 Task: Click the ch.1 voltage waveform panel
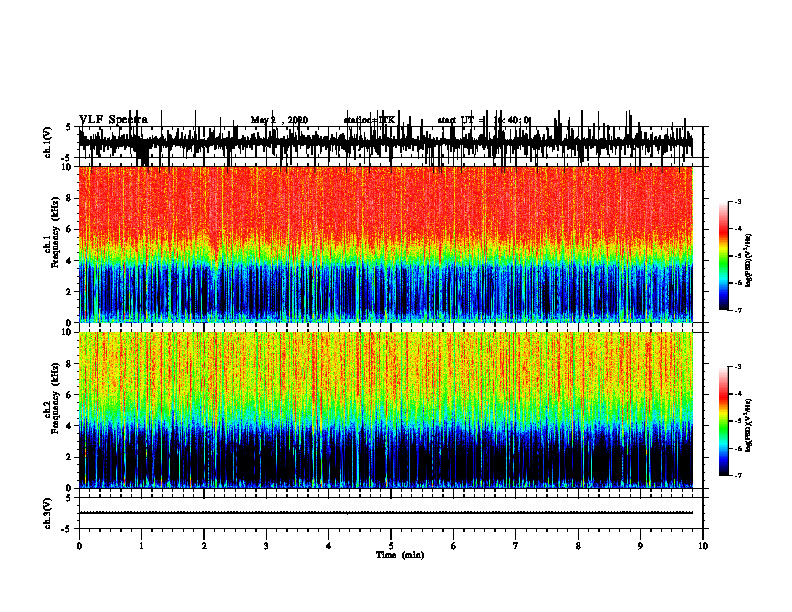[391, 142]
